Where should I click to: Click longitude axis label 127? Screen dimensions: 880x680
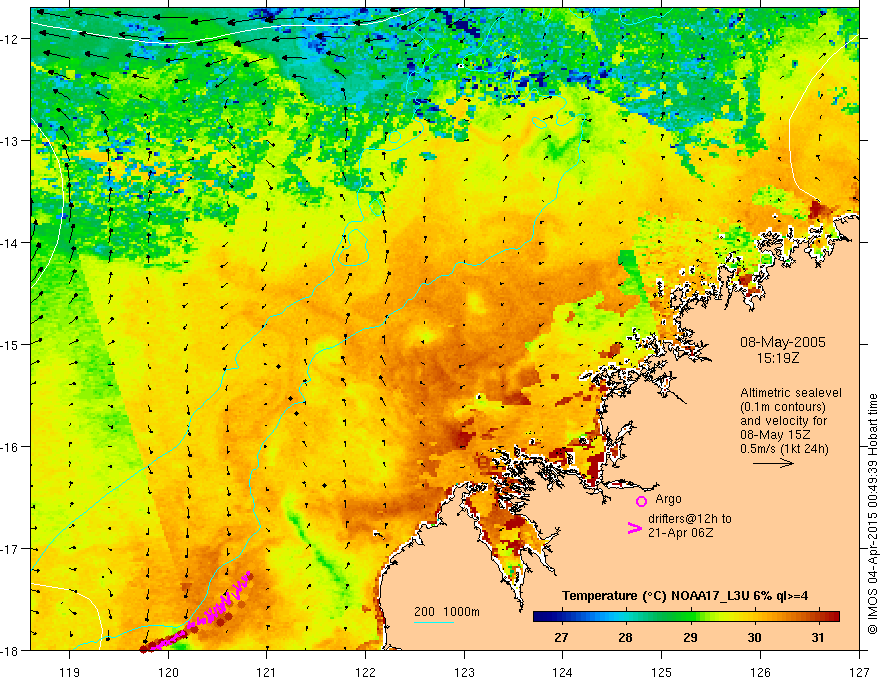(x=859, y=672)
